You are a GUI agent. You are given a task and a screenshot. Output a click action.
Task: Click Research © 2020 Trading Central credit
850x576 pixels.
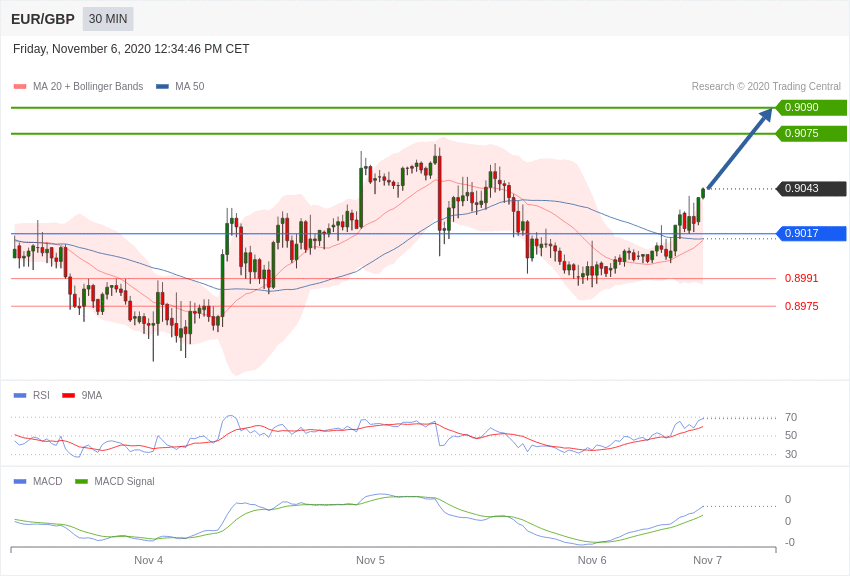[x=766, y=86]
